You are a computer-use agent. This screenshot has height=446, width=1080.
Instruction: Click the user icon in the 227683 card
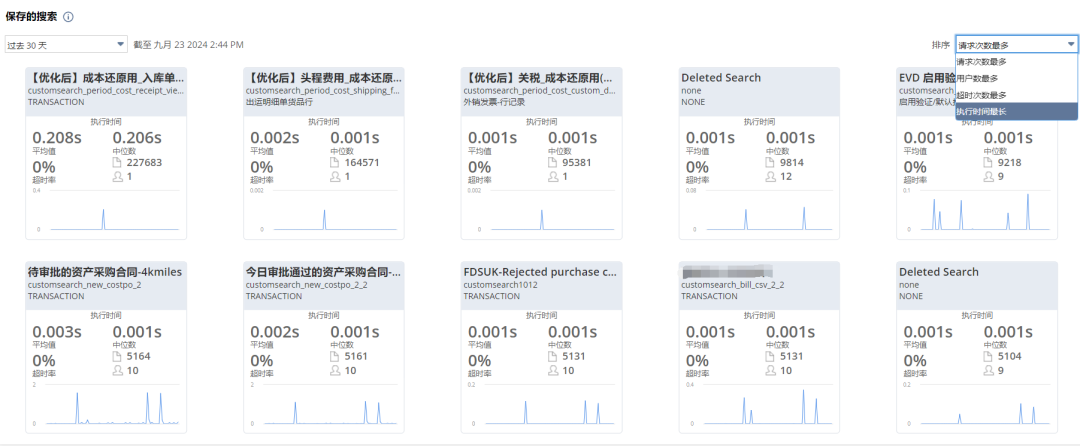tap(117, 177)
